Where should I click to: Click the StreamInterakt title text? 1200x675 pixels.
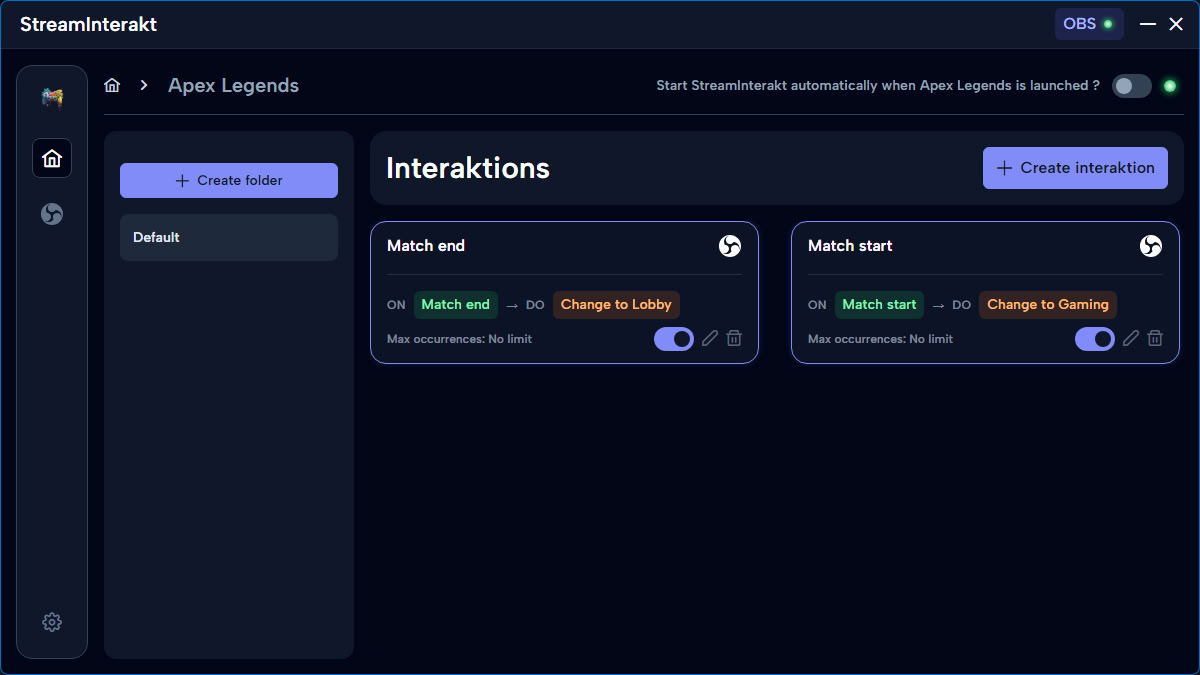88,24
